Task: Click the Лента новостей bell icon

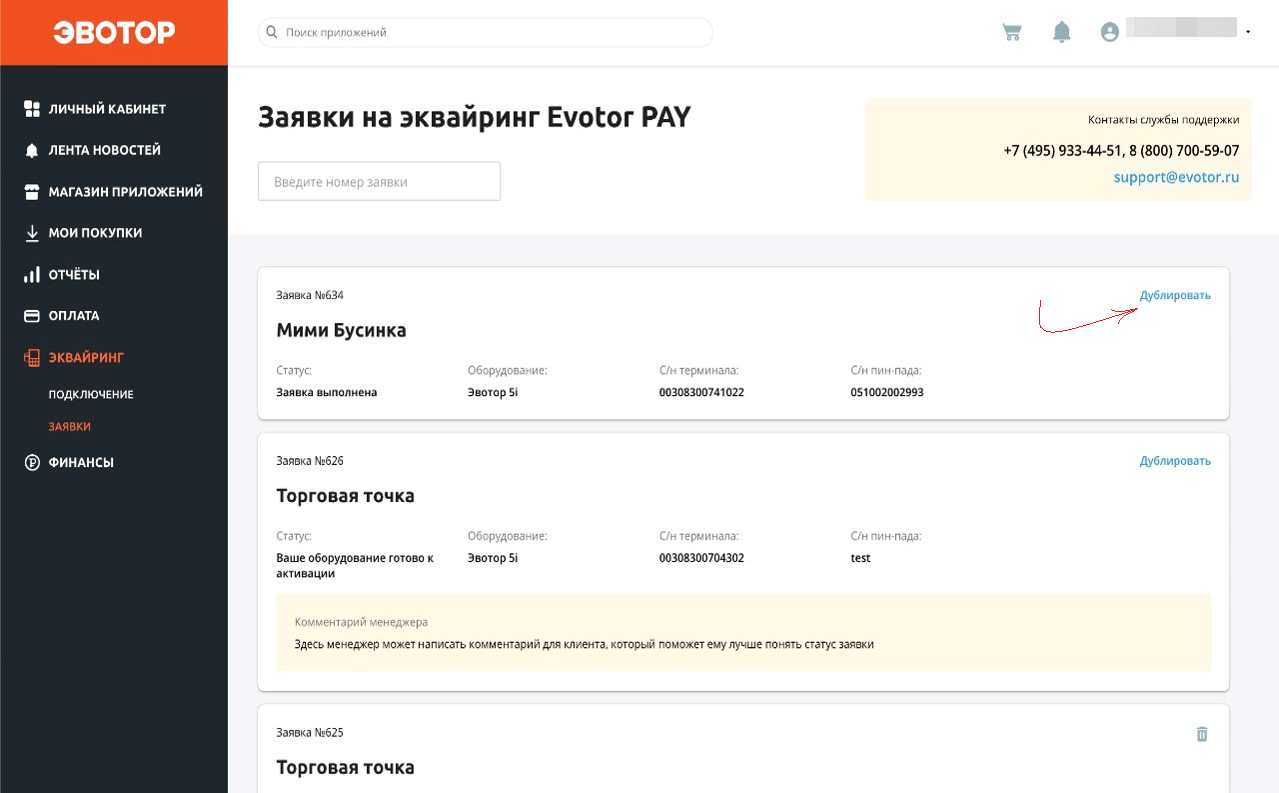Action: pyautogui.click(x=32, y=150)
